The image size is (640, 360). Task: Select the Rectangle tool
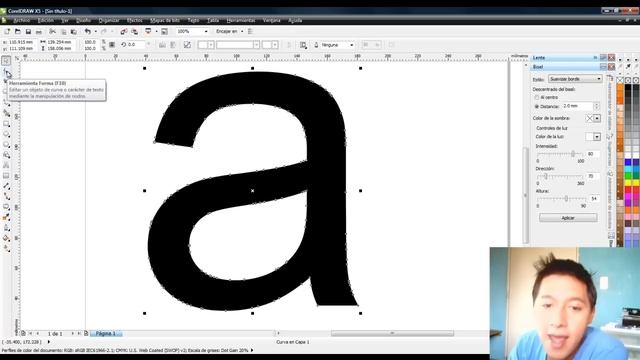pos(6,124)
